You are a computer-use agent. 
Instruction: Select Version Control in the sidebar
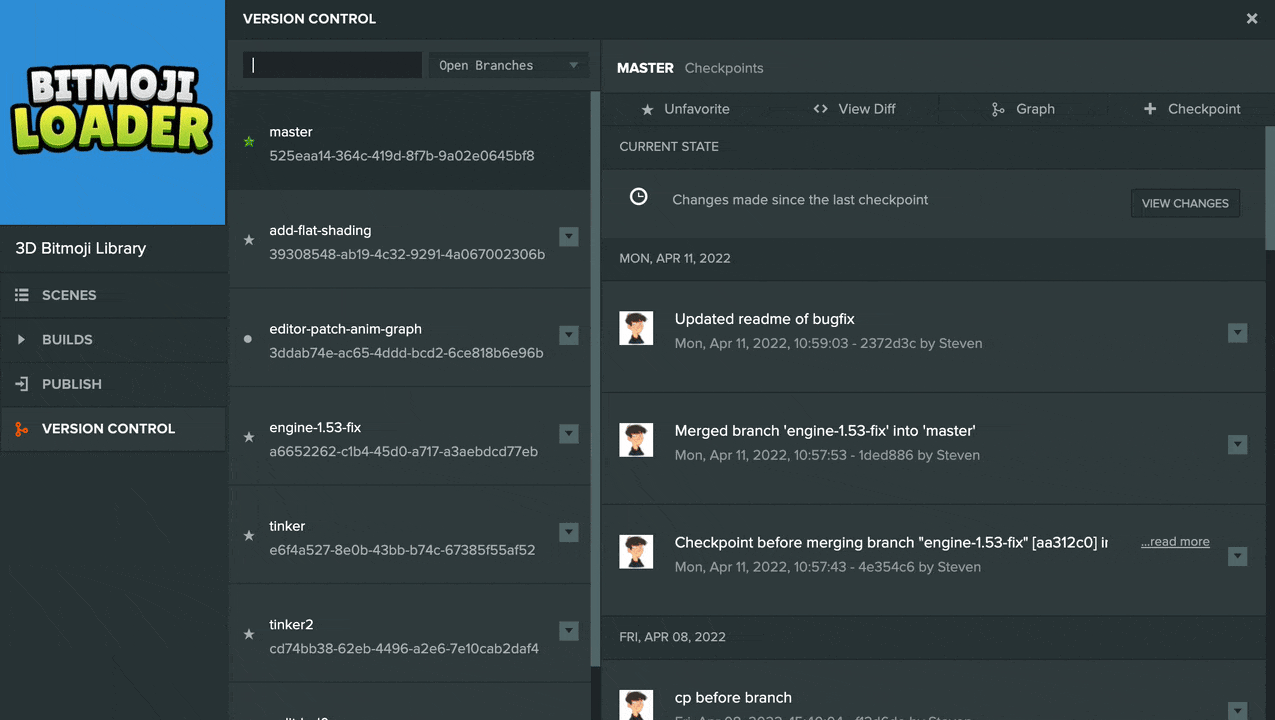coord(108,429)
